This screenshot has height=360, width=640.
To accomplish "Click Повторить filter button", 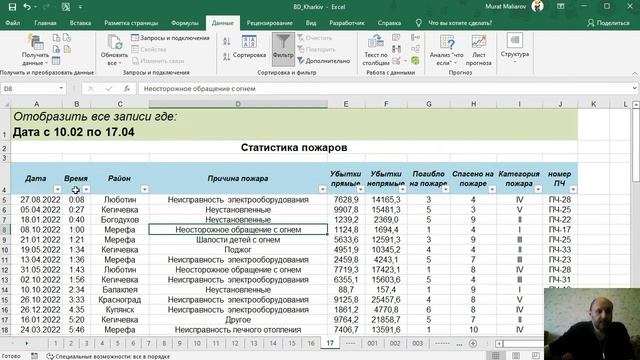I will point(316,49).
